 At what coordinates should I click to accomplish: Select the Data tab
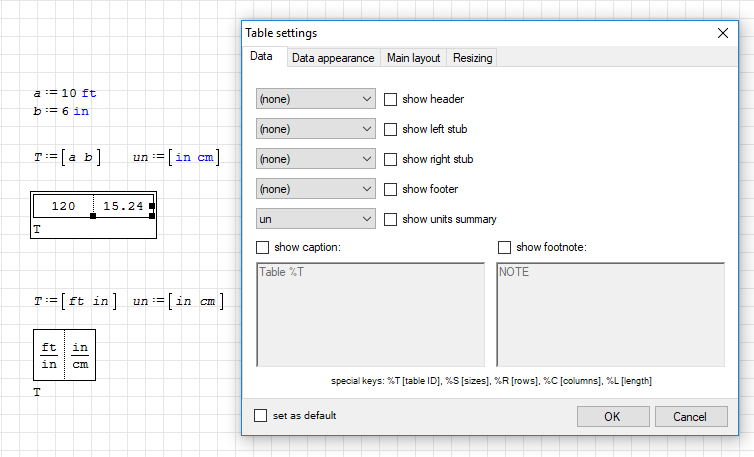tap(261, 57)
